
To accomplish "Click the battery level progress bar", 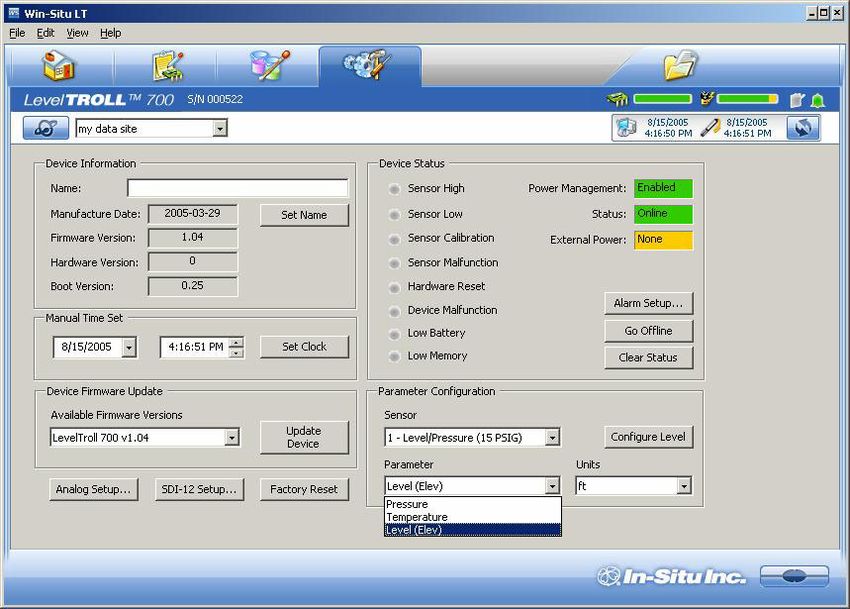I will click(747, 99).
